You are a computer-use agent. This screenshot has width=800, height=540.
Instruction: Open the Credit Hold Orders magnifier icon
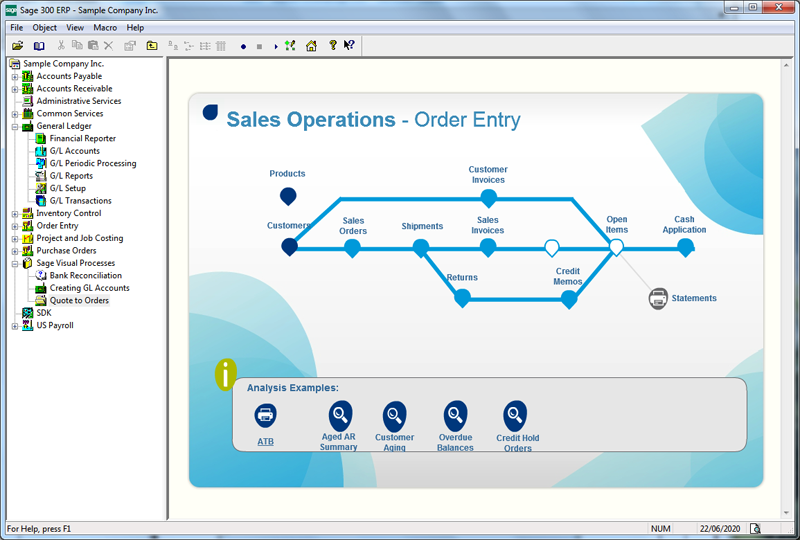pyautogui.click(x=515, y=415)
